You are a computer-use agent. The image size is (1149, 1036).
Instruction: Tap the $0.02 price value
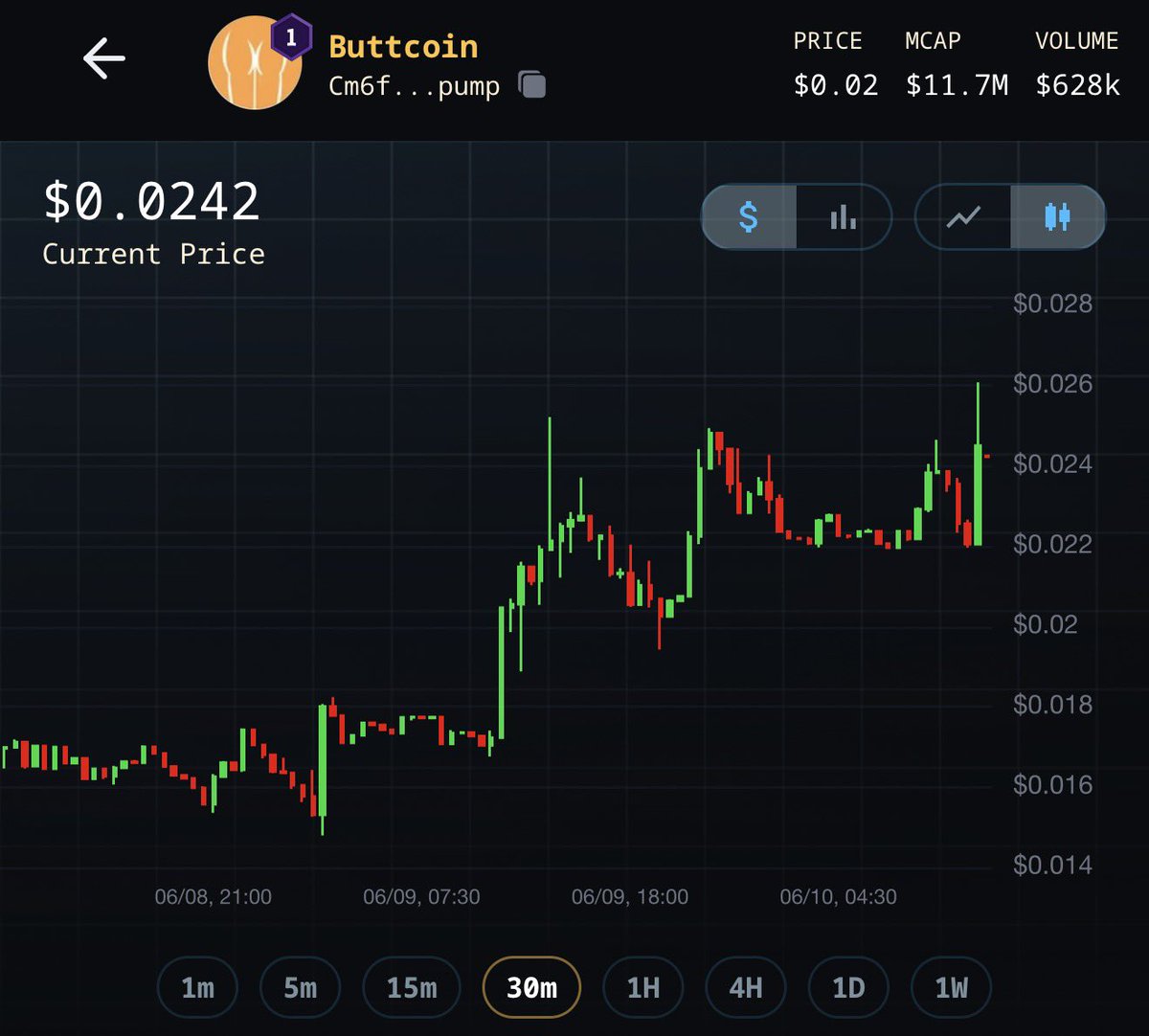click(836, 85)
